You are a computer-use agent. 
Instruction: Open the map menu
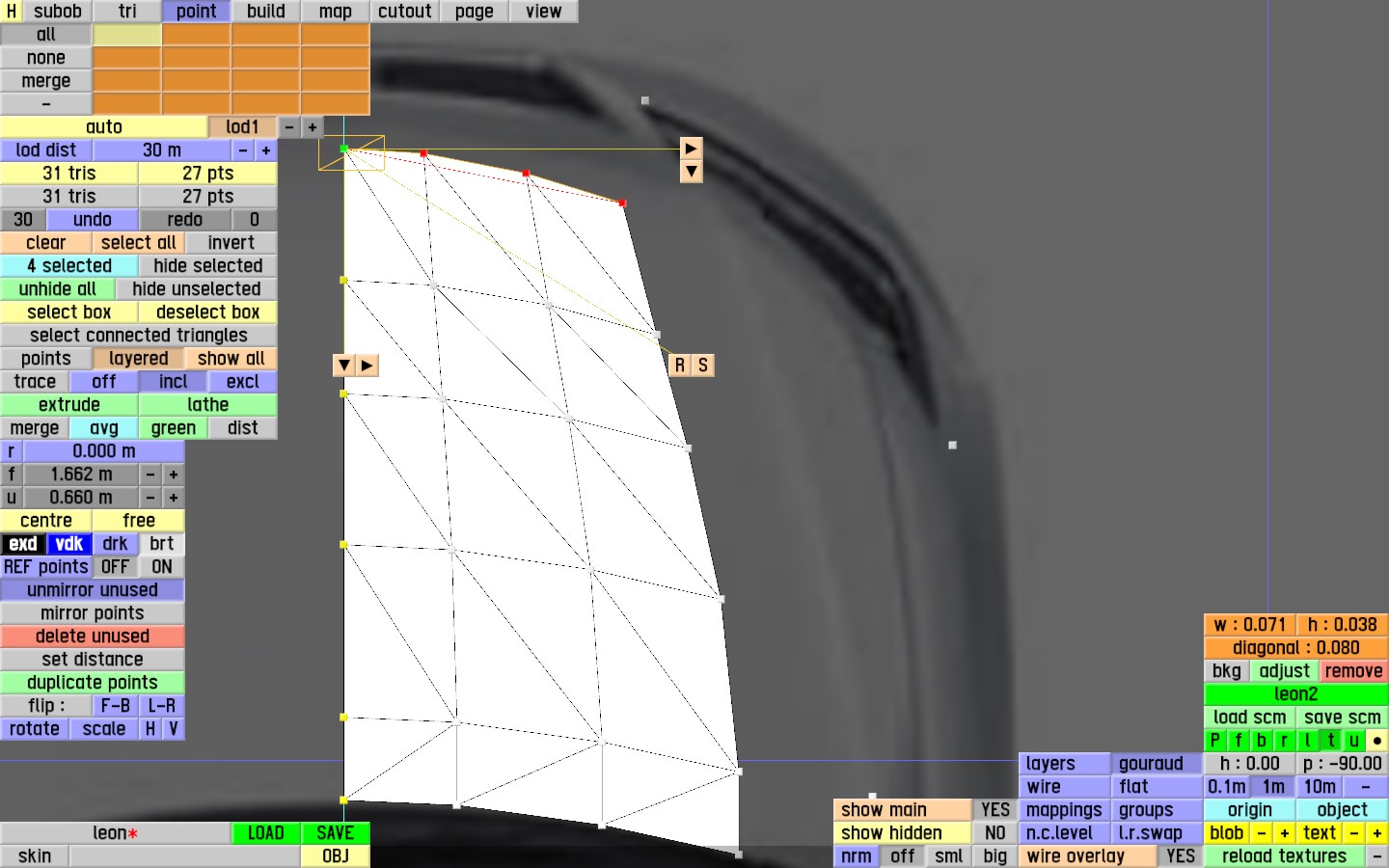coord(336,12)
